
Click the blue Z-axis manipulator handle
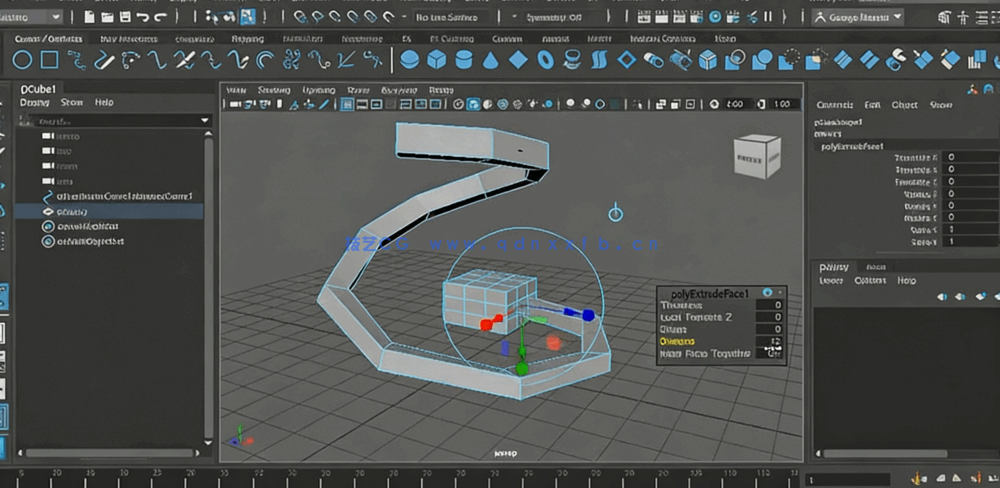point(588,314)
